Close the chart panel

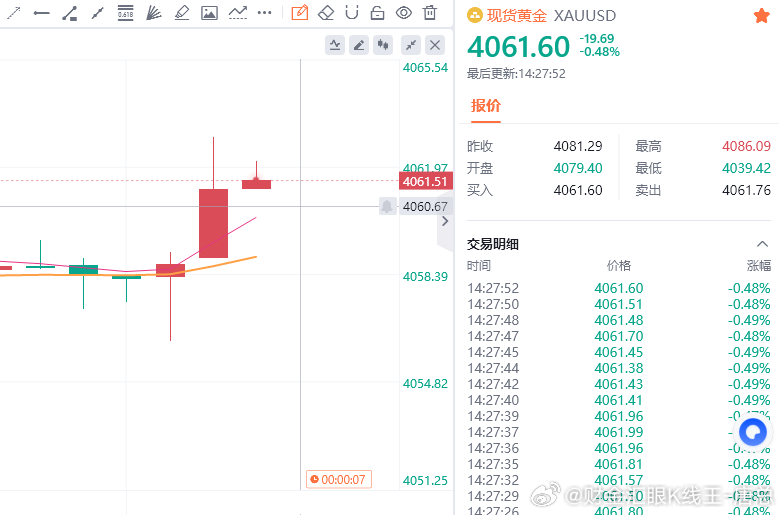[x=435, y=45]
